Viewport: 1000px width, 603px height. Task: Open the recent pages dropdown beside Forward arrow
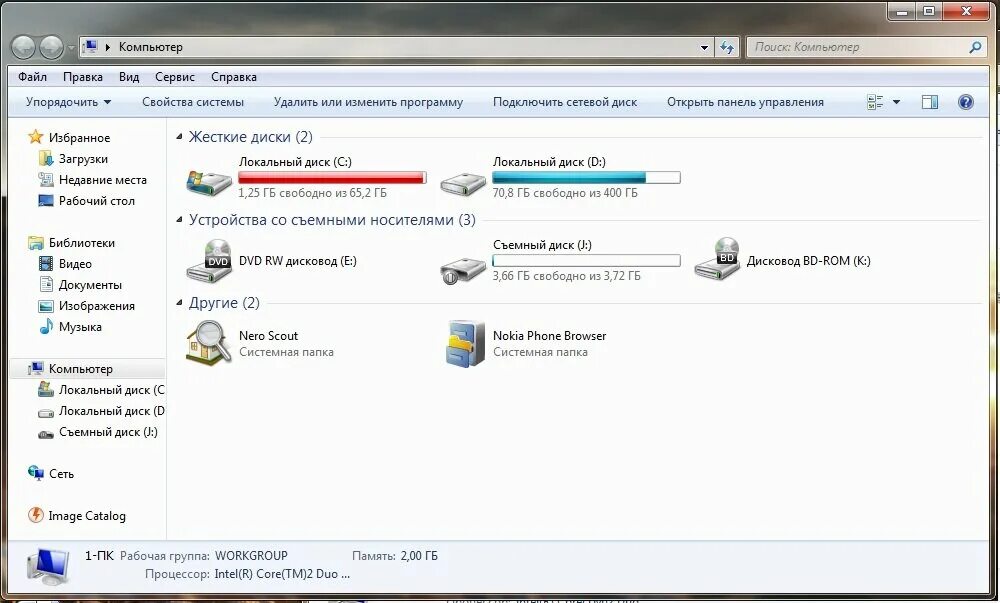[70, 48]
